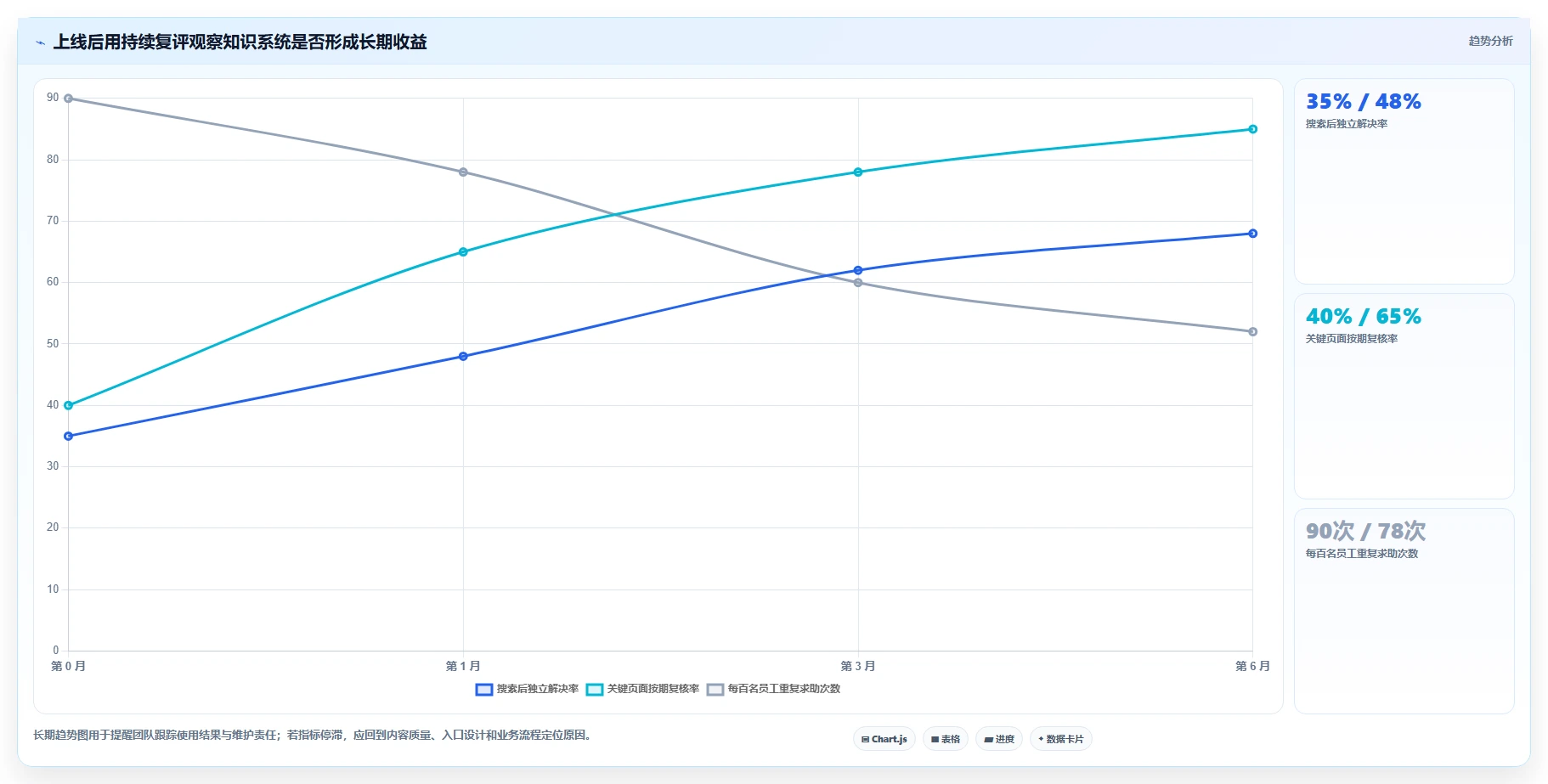The image size is (1548, 784).
Task: Switch to the 进度 view chip
Action: pyautogui.click(x=998, y=739)
